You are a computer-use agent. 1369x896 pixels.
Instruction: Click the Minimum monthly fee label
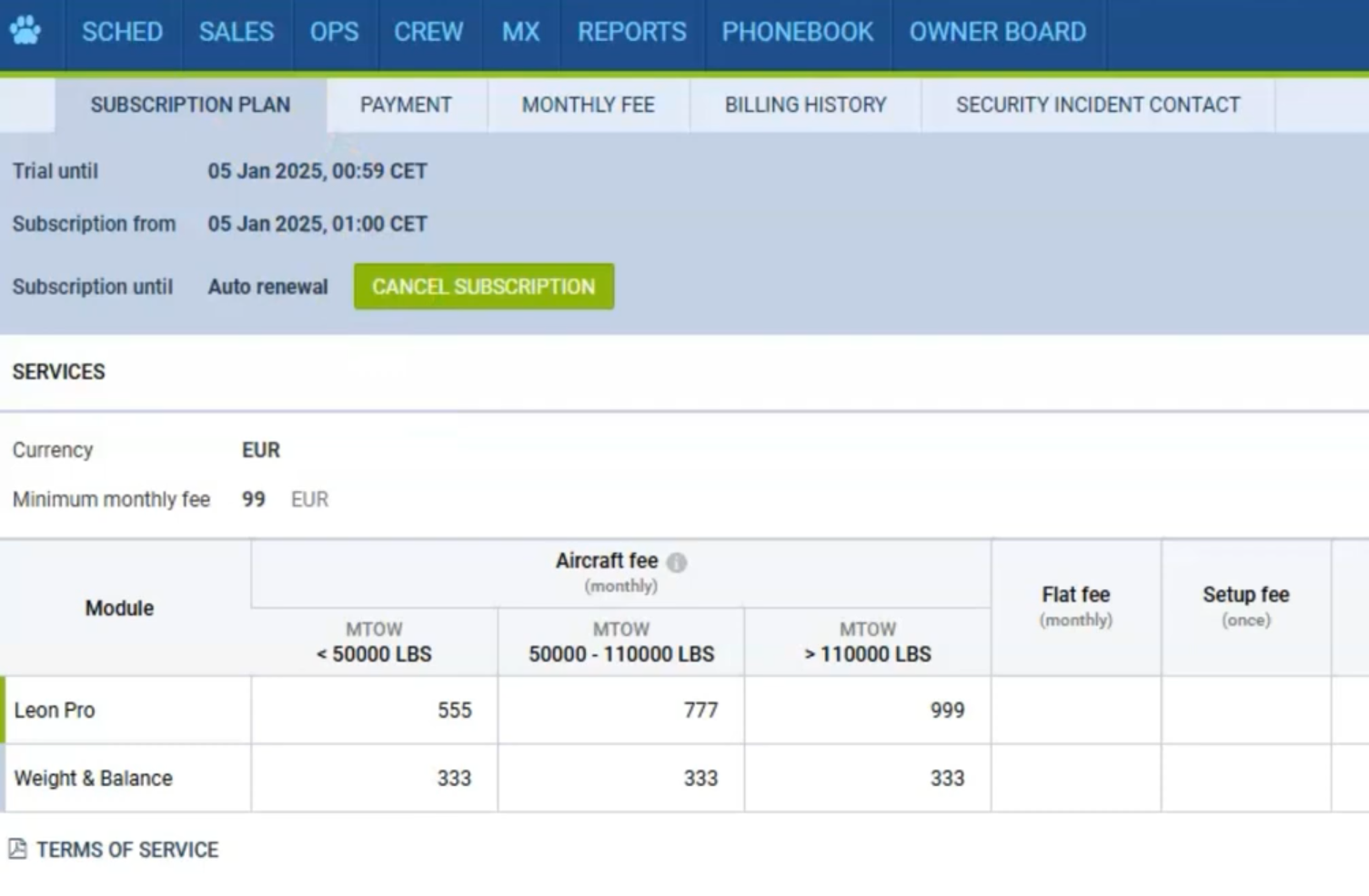111,499
